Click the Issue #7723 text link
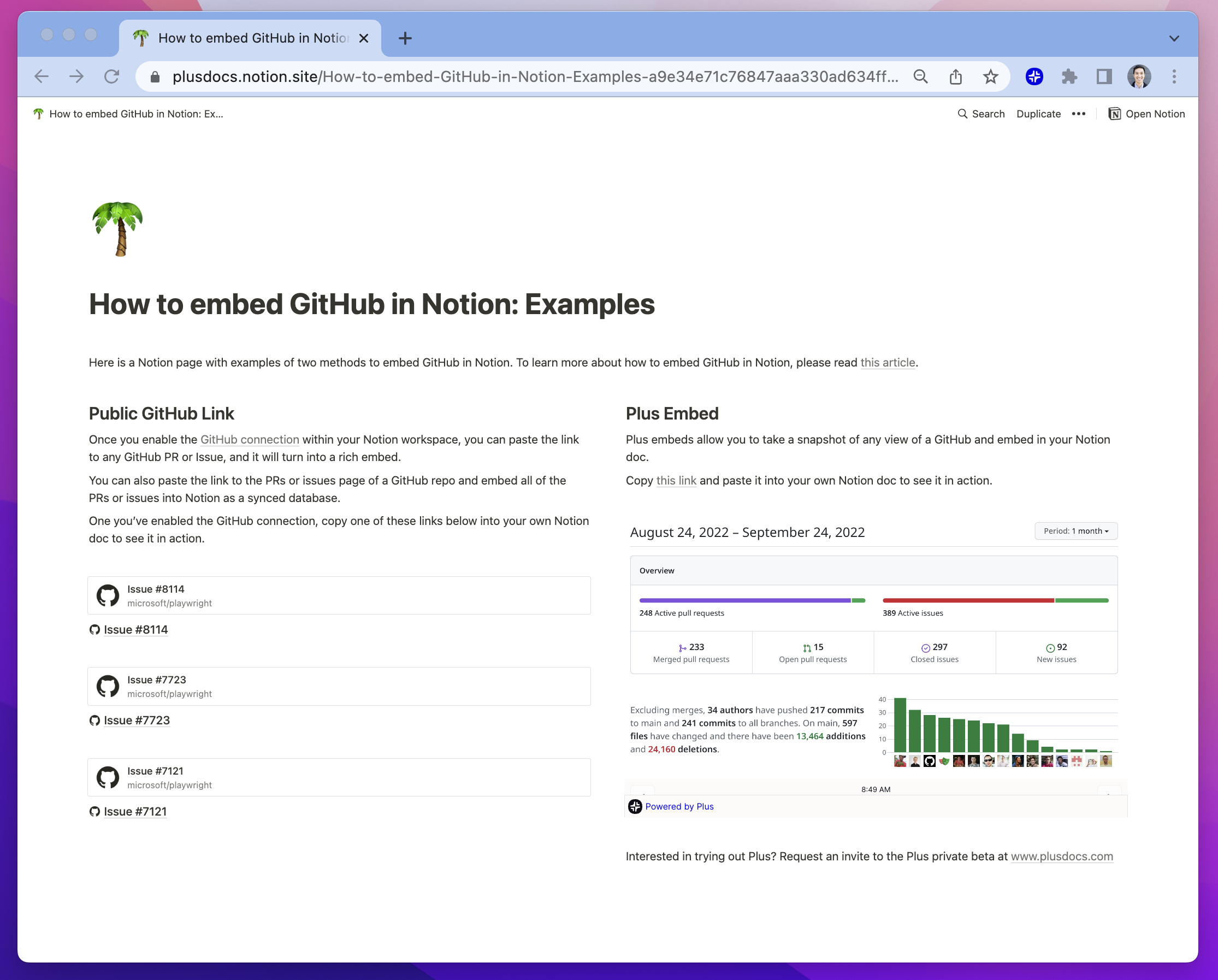Image resolution: width=1218 pixels, height=980 pixels. click(137, 720)
